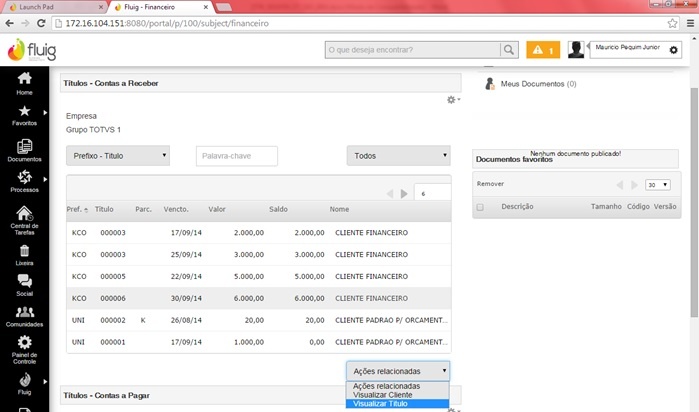
Task: Expand the Processos submenu arrow
Action: 45,179
